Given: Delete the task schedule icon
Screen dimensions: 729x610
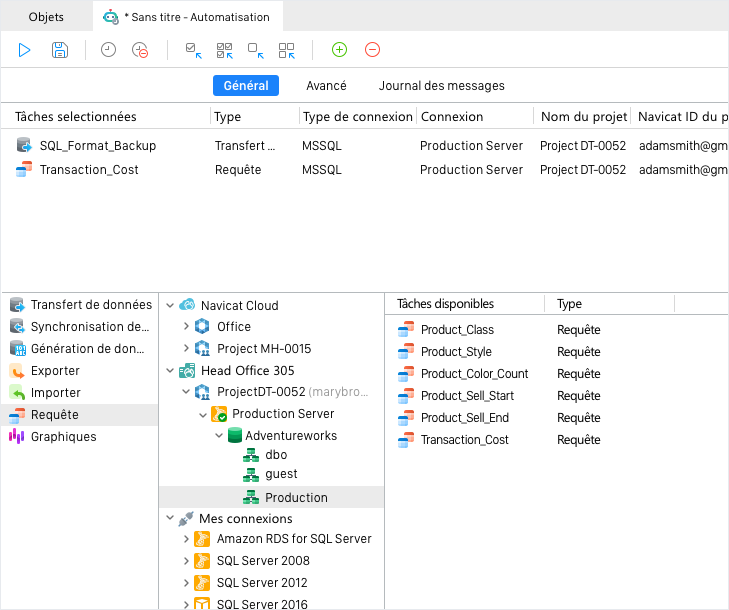Looking at the screenshot, I should coord(140,50).
